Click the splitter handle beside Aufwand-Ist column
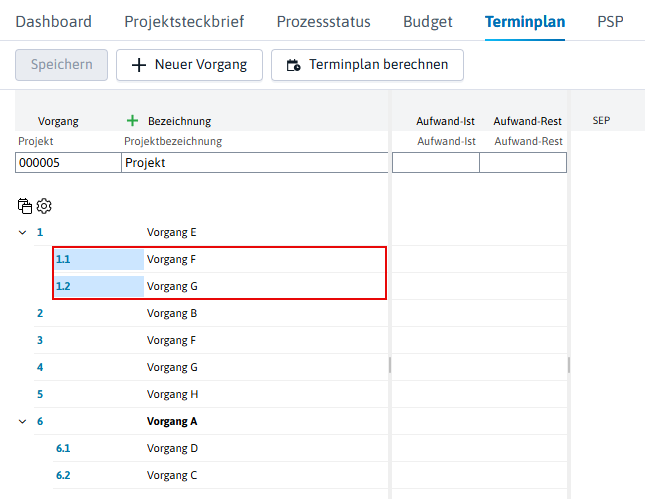The width and height of the screenshot is (645, 499). pos(390,365)
